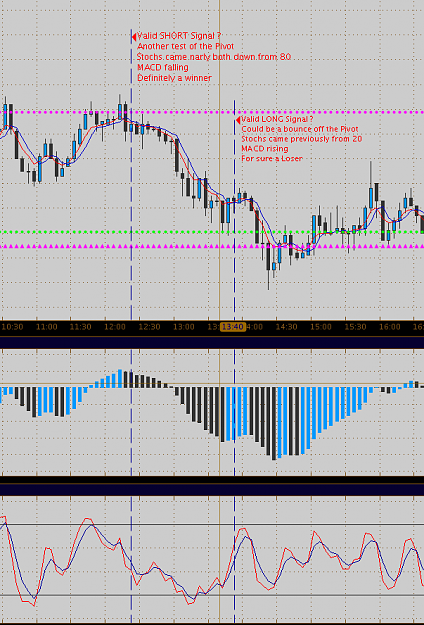Click the 'Stochs came narly both down from 80' line
The width and height of the screenshot is (424, 625).
click(x=214, y=57)
